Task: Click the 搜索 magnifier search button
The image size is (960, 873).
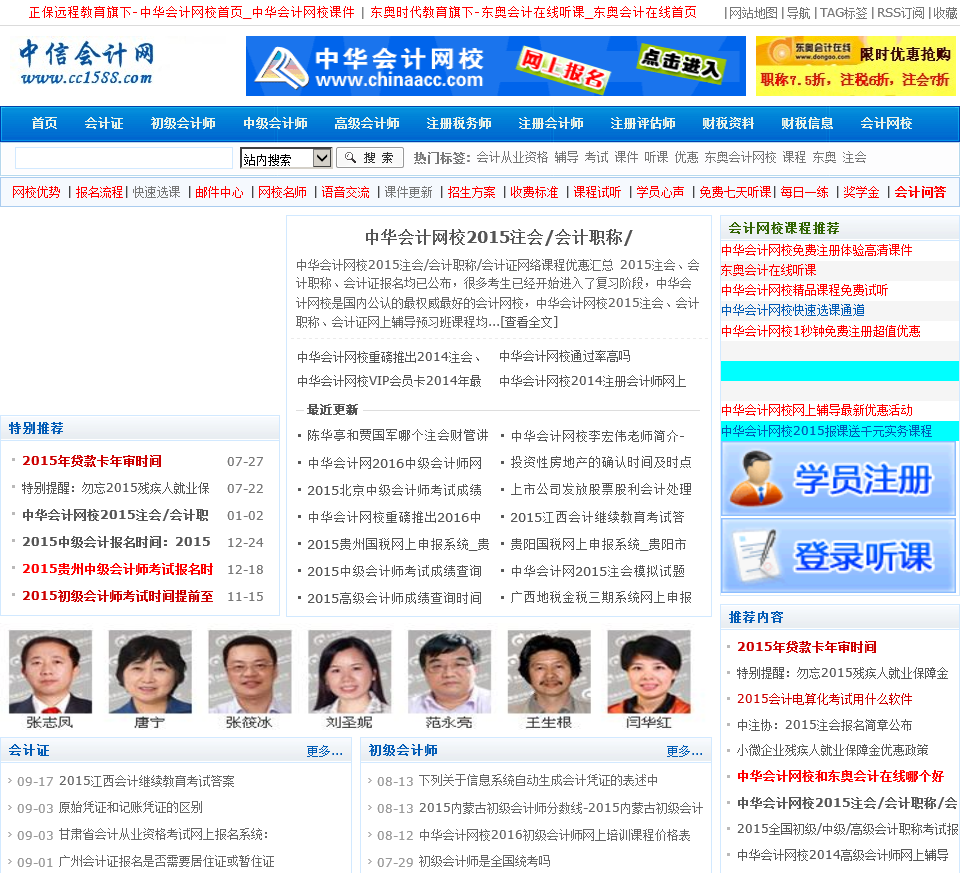Action: [370, 158]
